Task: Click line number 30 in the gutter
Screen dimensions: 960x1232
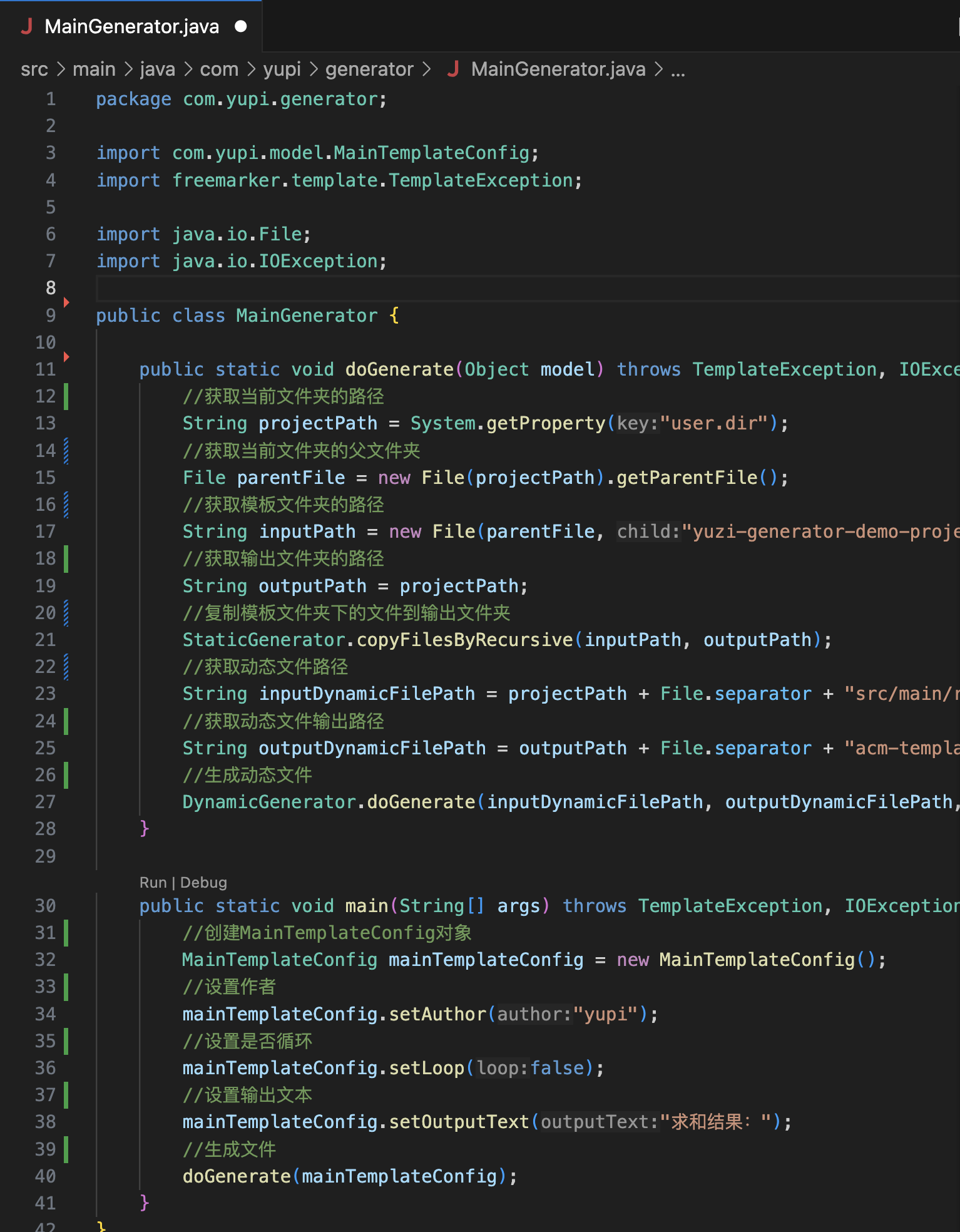Action: click(x=46, y=906)
